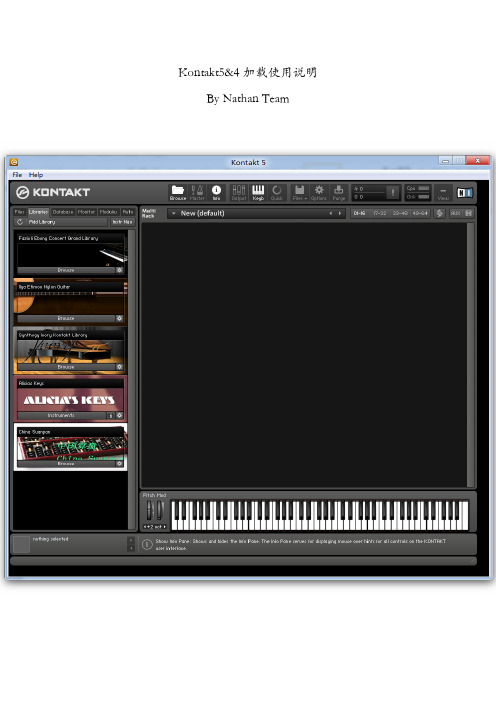Click the 'nothing selected' status text
Screen dimensions: 496x702
51,539
